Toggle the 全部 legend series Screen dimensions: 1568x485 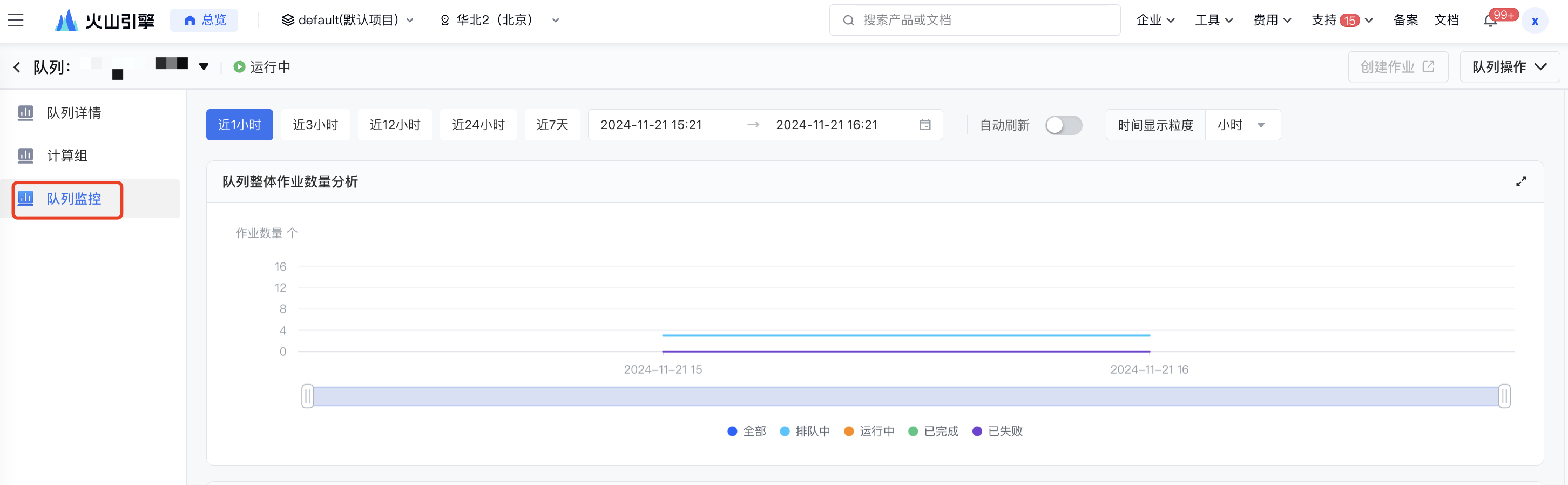point(747,431)
